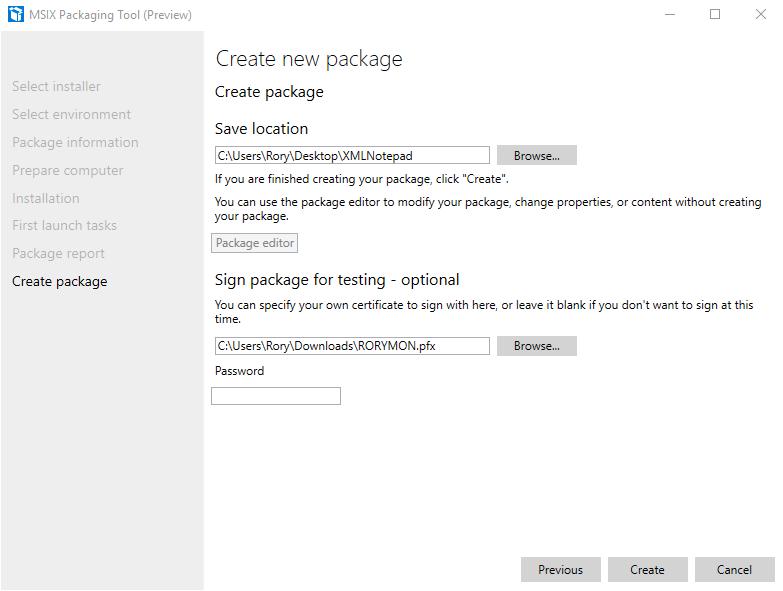Click the certificate path field
The height and width of the screenshot is (591, 783).
[x=352, y=346]
